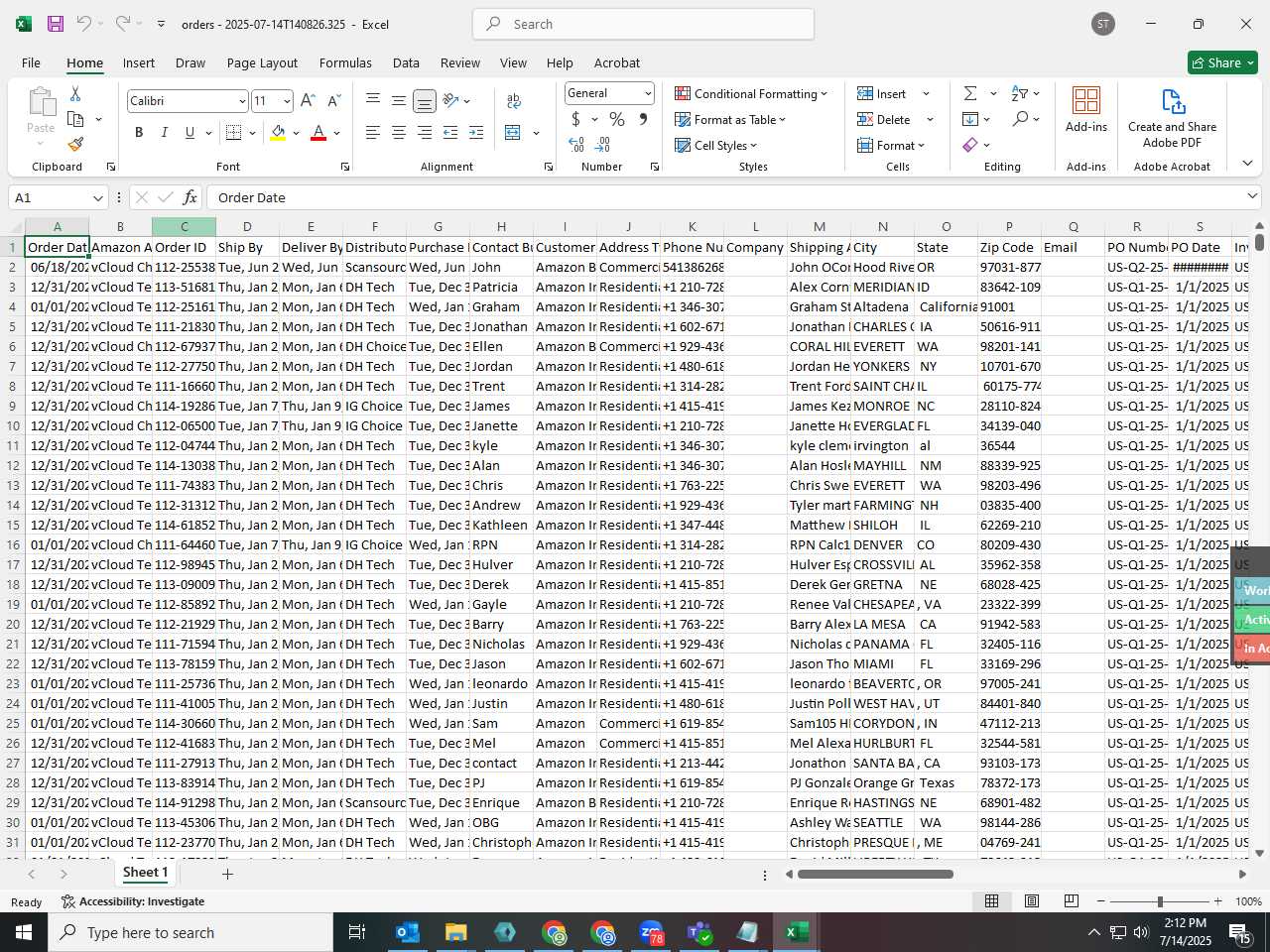Open the General number format dropdown
Image resolution: width=1270 pixels, height=952 pixels.
click(648, 93)
